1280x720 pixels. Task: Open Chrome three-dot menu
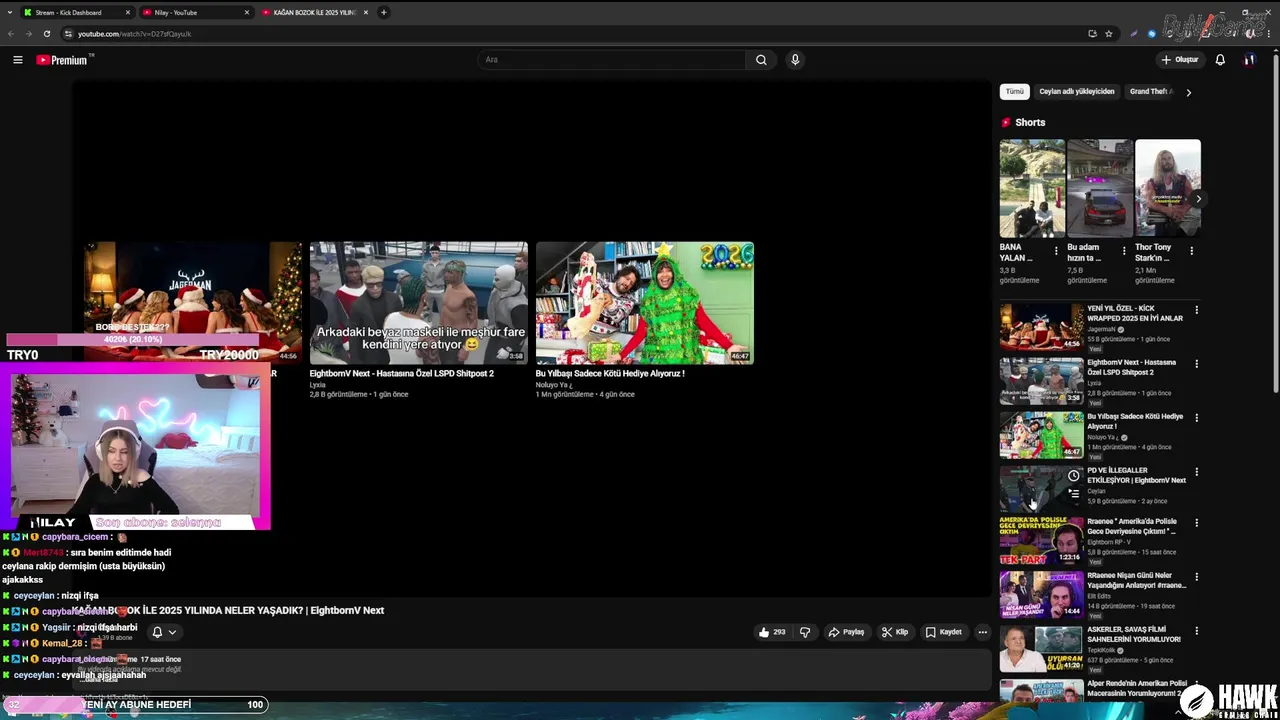coord(1270,33)
